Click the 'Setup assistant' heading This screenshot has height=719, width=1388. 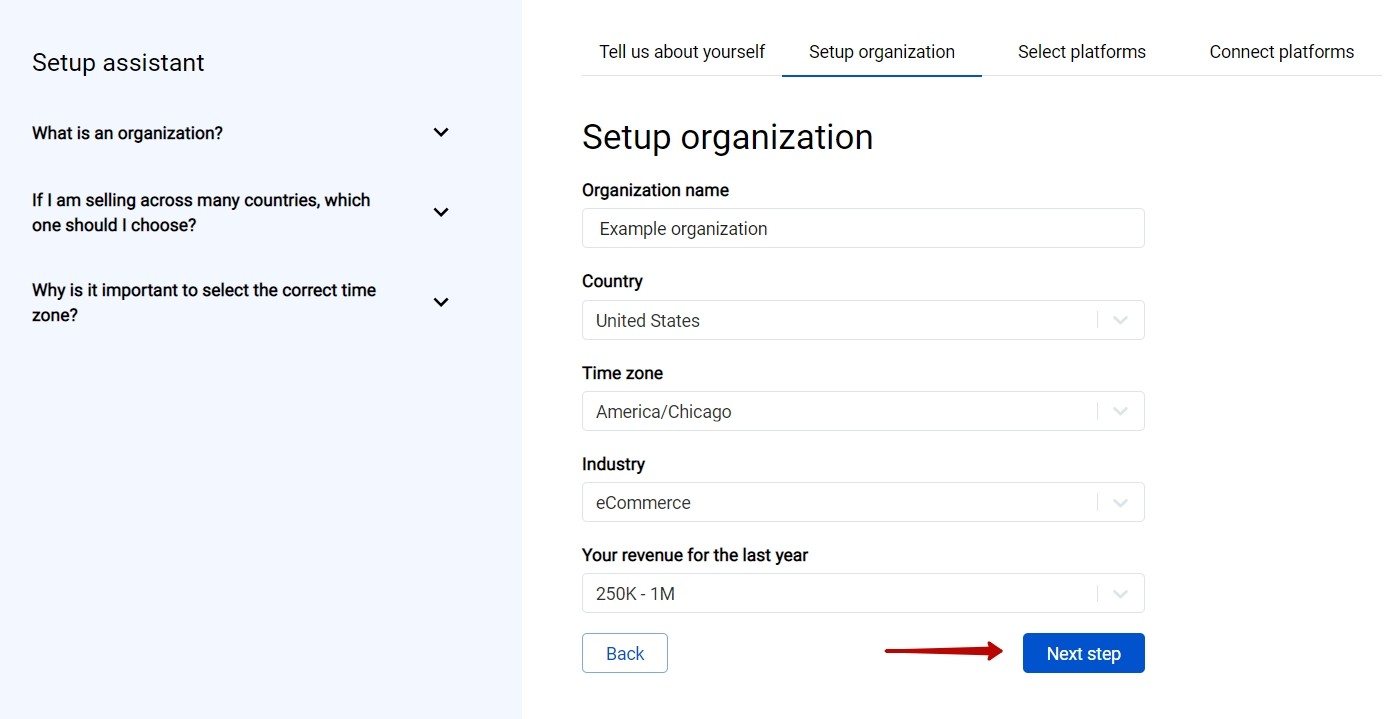click(x=118, y=62)
